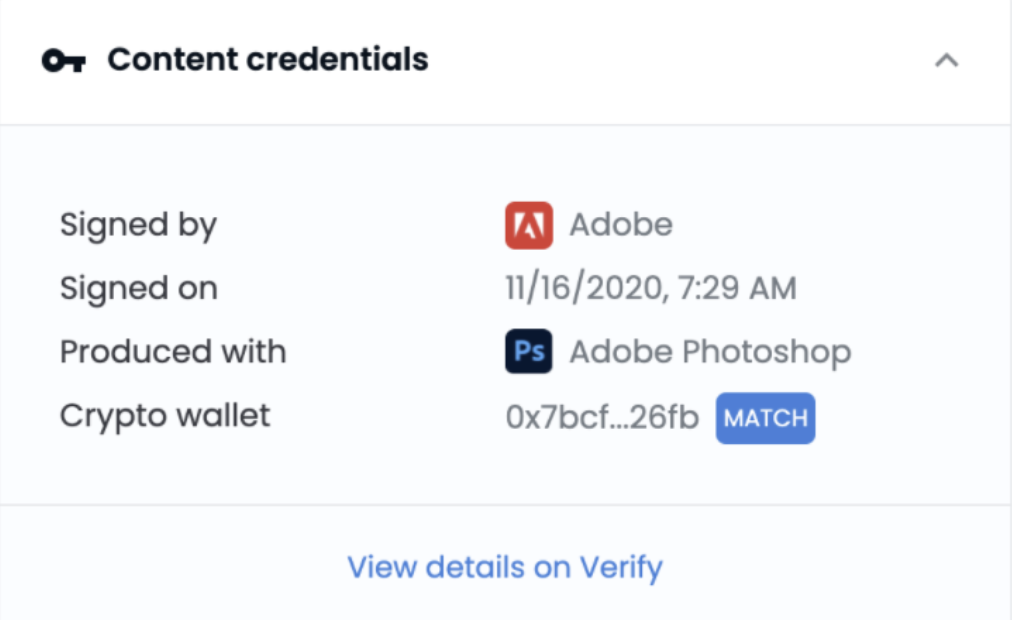Screen dimensions: 1012x620
Task: Click the Crypto wallet label
Action: [165, 416]
